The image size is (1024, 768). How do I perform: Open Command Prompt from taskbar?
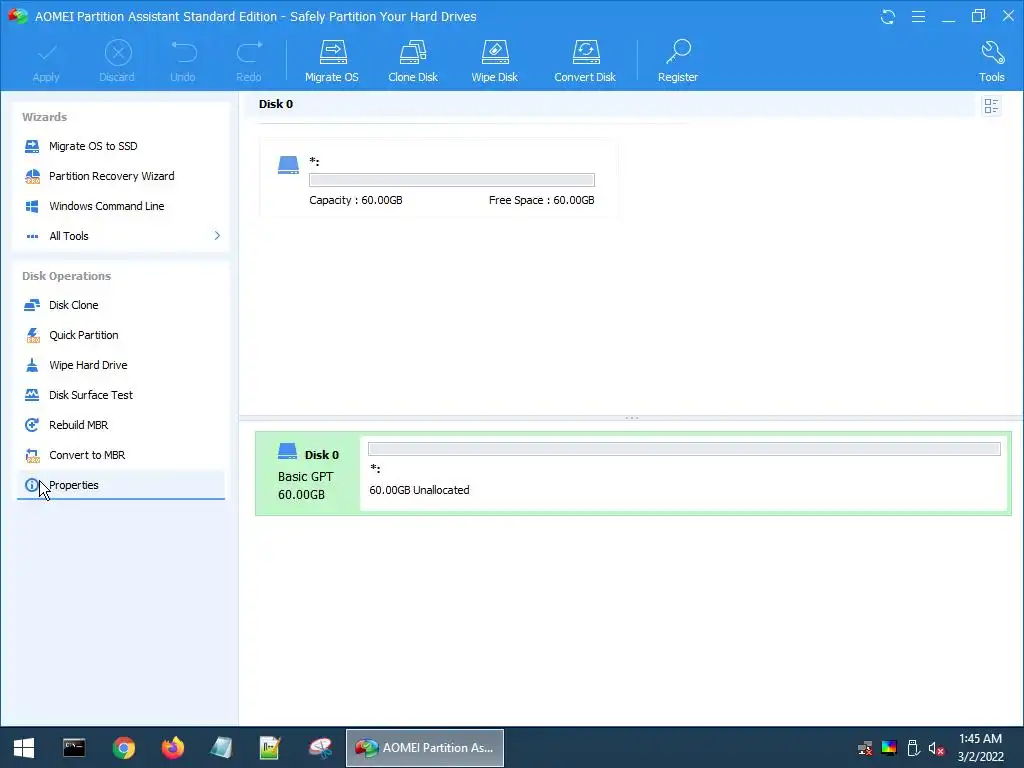74,748
